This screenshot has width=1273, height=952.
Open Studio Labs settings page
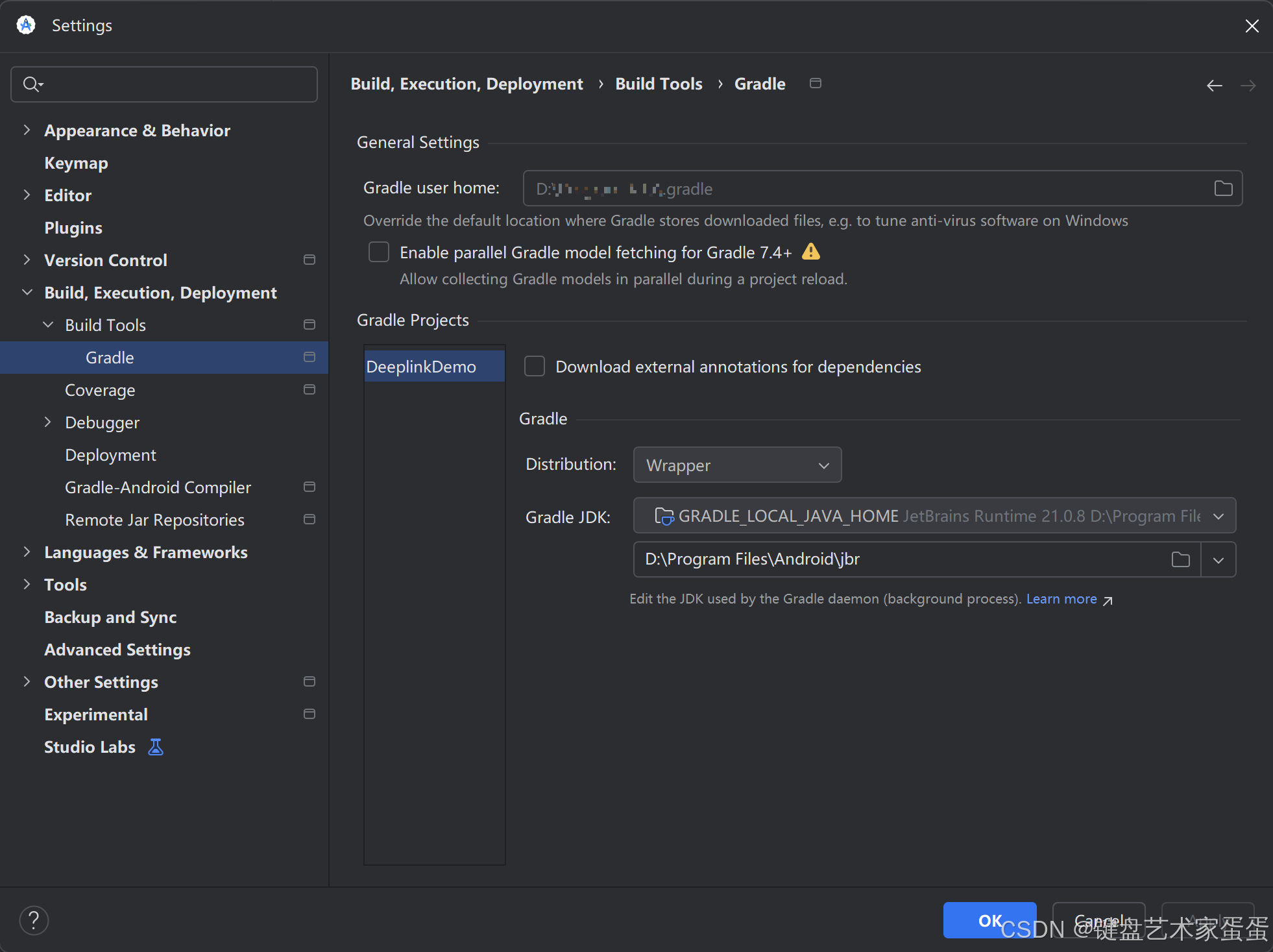(90, 747)
